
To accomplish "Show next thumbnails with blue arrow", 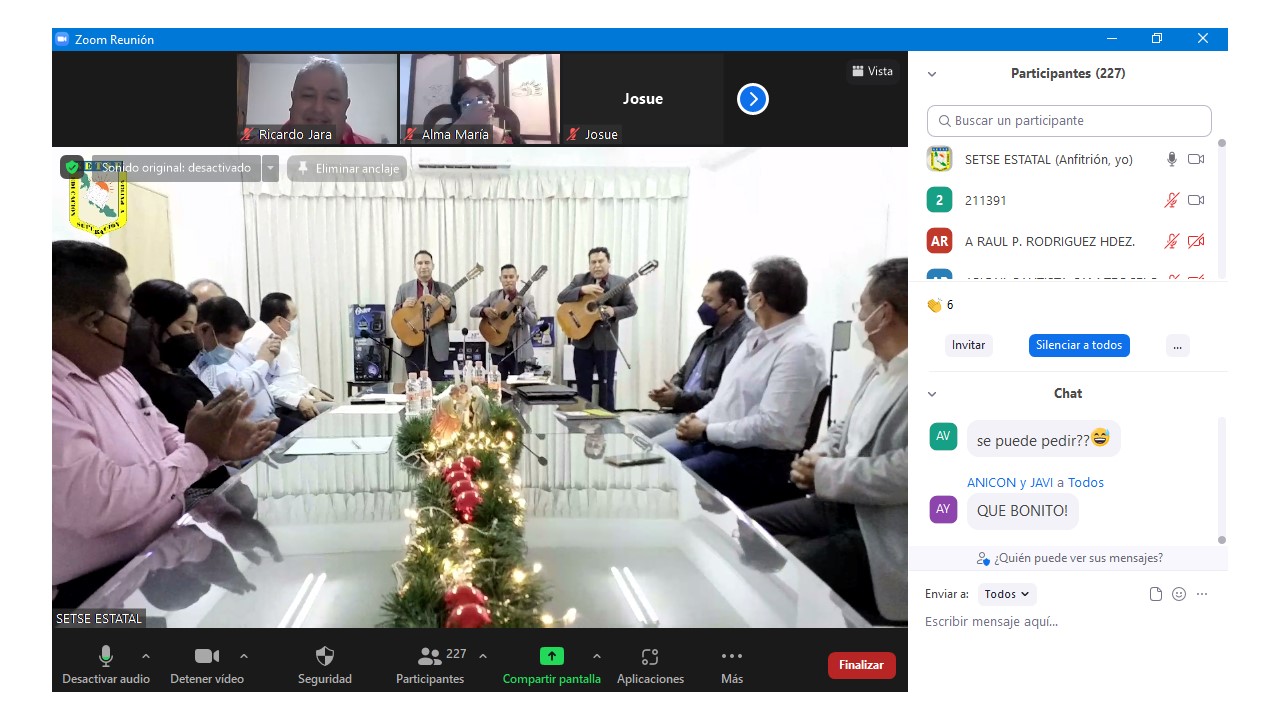I will (753, 99).
